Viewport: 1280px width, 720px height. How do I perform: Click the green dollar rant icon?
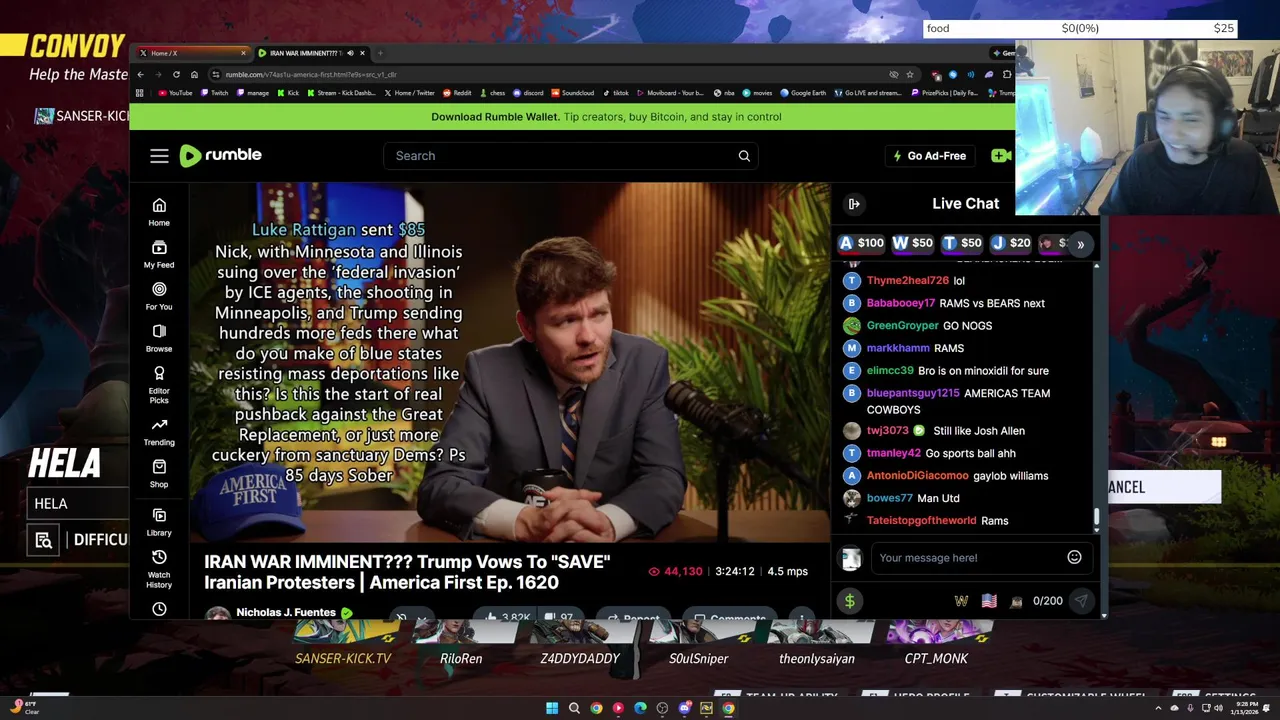(850, 601)
